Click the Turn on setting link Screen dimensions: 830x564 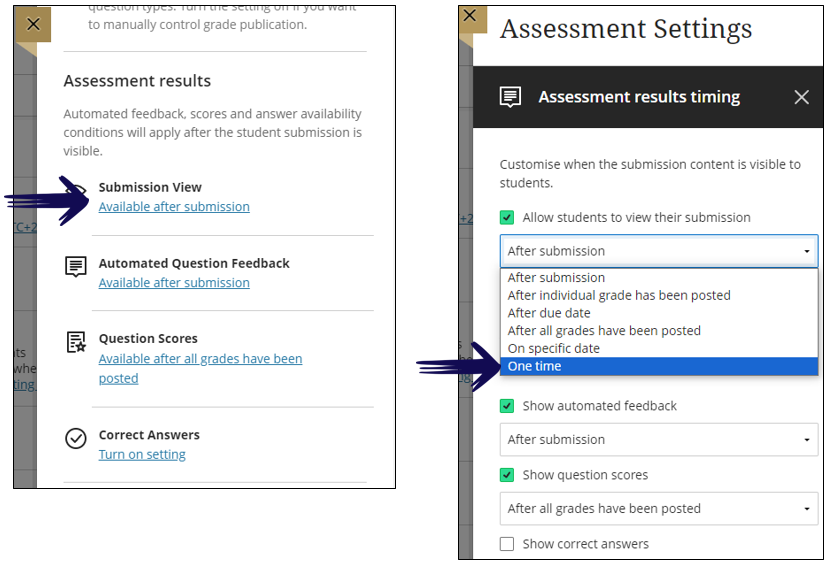point(142,454)
